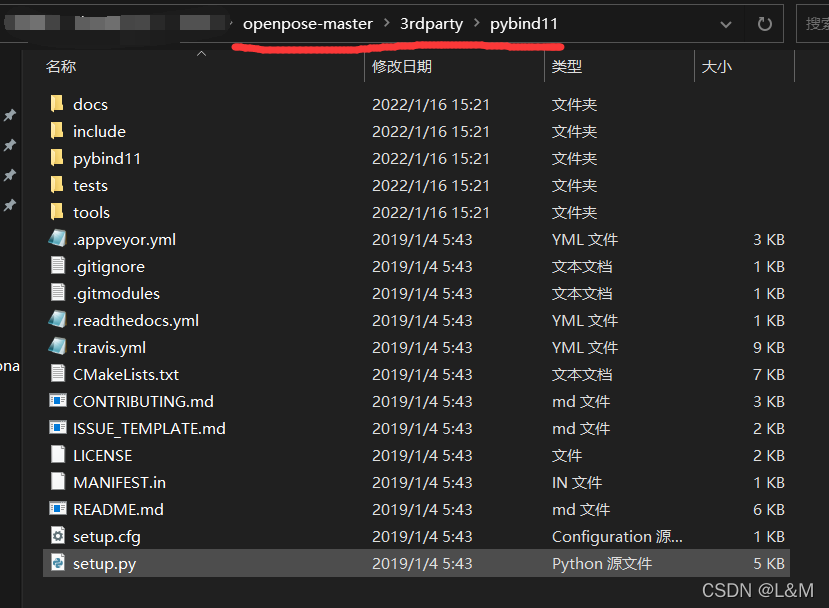Screen dimensions: 829x608
Task: Navigate to 3rdparty via the breadcrumb
Action: [431, 22]
